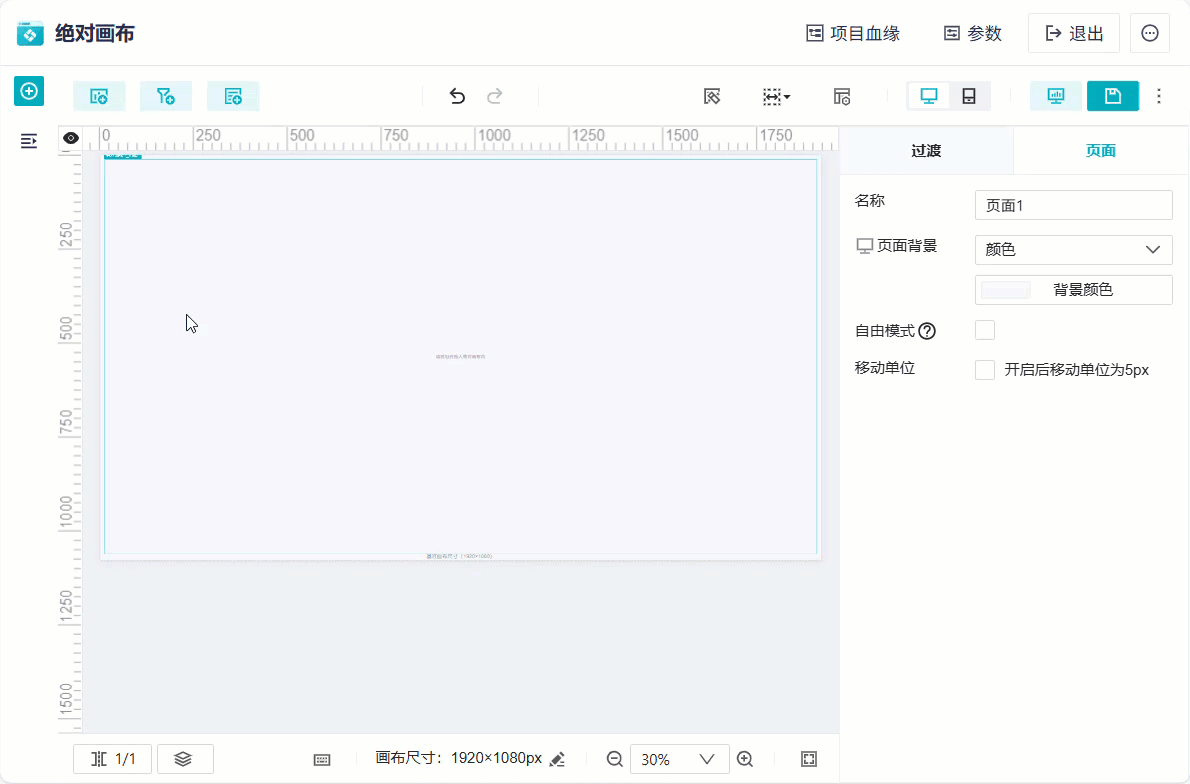This screenshot has width=1190, height=784.
Task: Toggle the eye visibility icon near ruler
Action: coord(70,137)
